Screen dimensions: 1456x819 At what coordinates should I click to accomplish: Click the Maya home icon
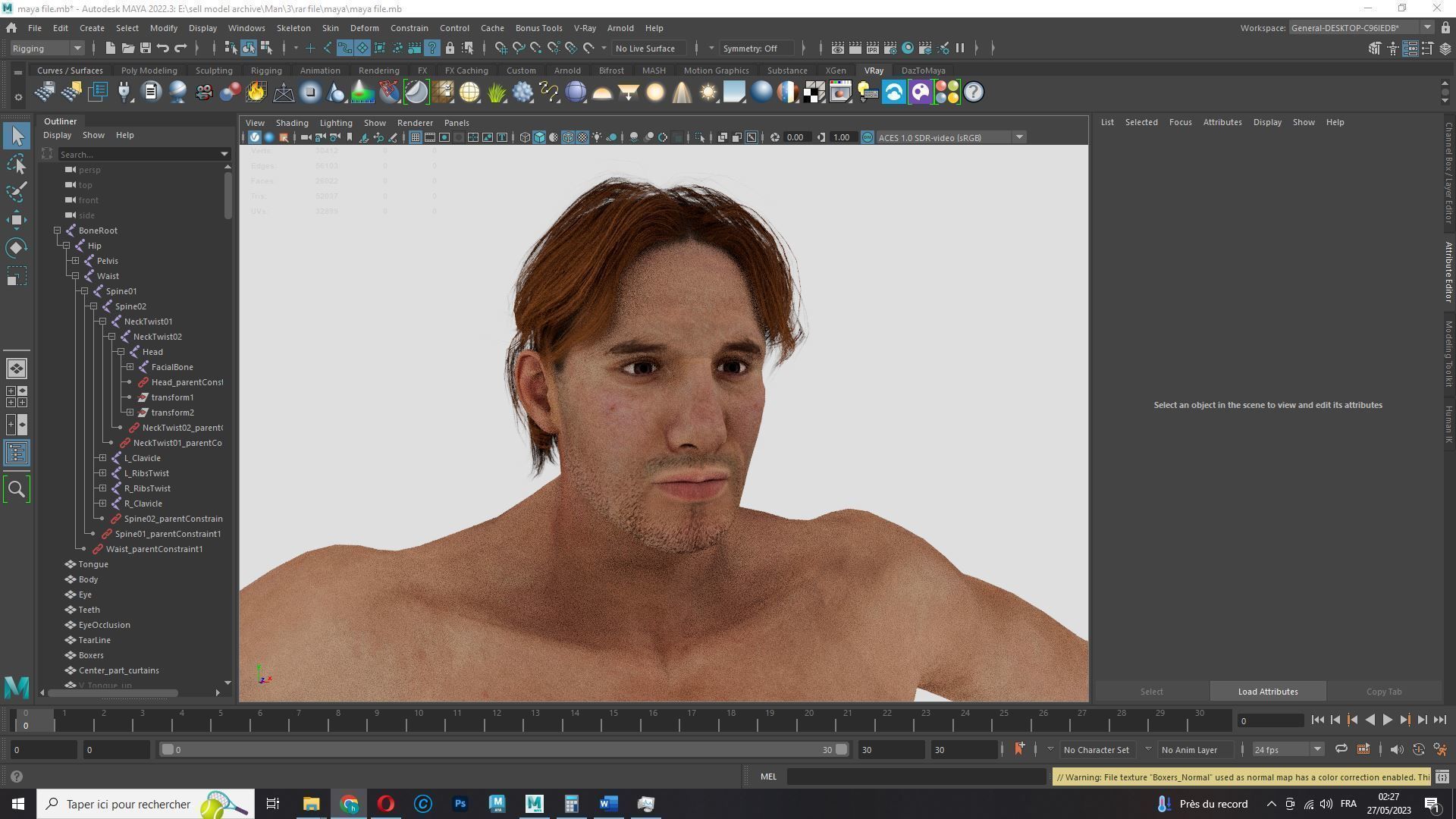click(x=11, y=28)
